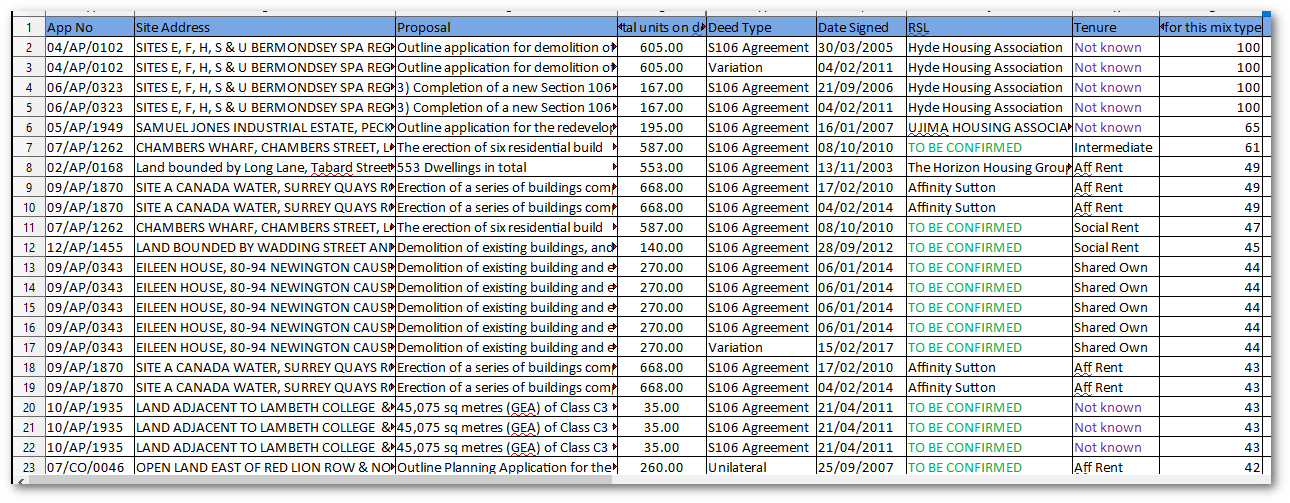
Task: Select the 553.00 units cell
Action: tap(661, 168)
